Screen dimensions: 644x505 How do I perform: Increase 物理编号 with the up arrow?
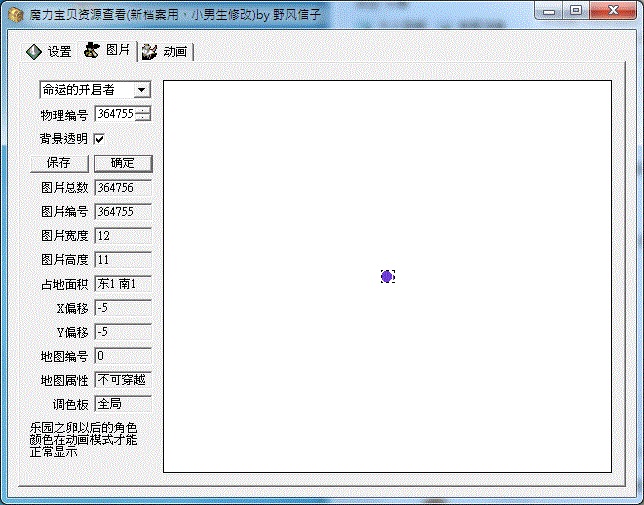tap(143, 110)
